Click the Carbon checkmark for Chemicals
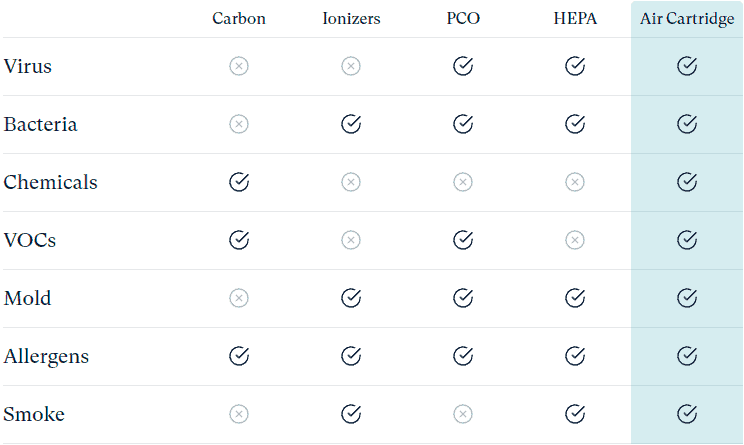 (239, 182)
